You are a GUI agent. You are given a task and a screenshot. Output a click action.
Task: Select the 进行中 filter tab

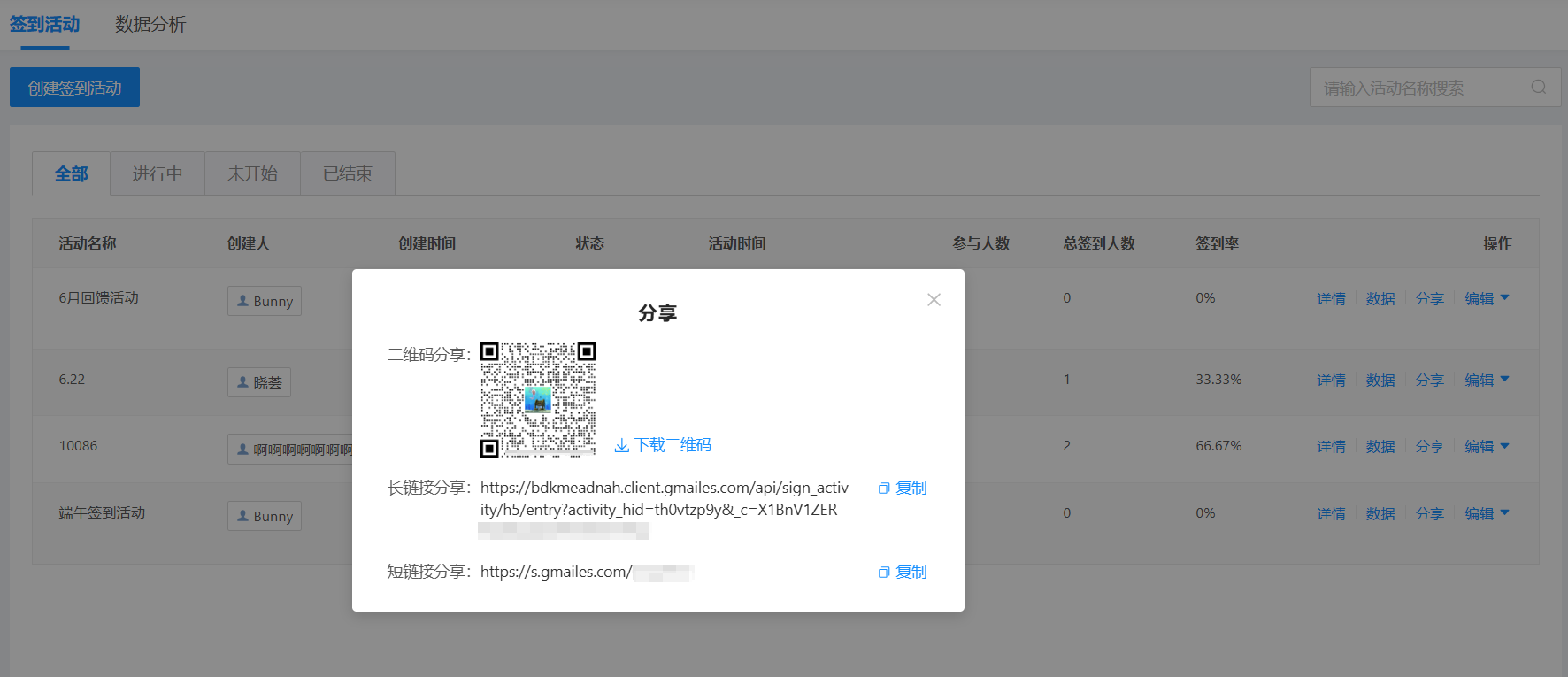coord(158,173)
